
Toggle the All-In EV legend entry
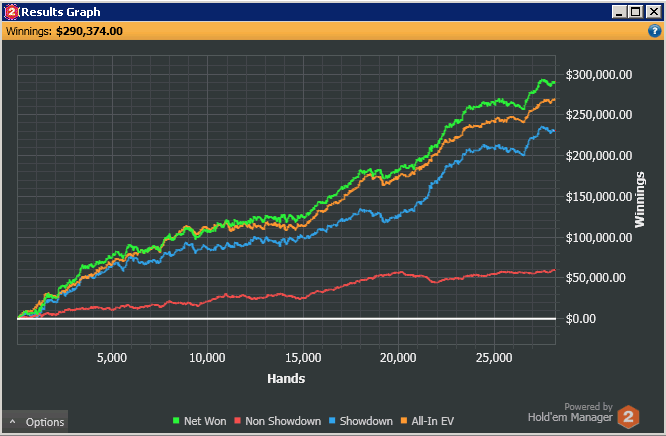pyautogui.click(x=427, y=421)
